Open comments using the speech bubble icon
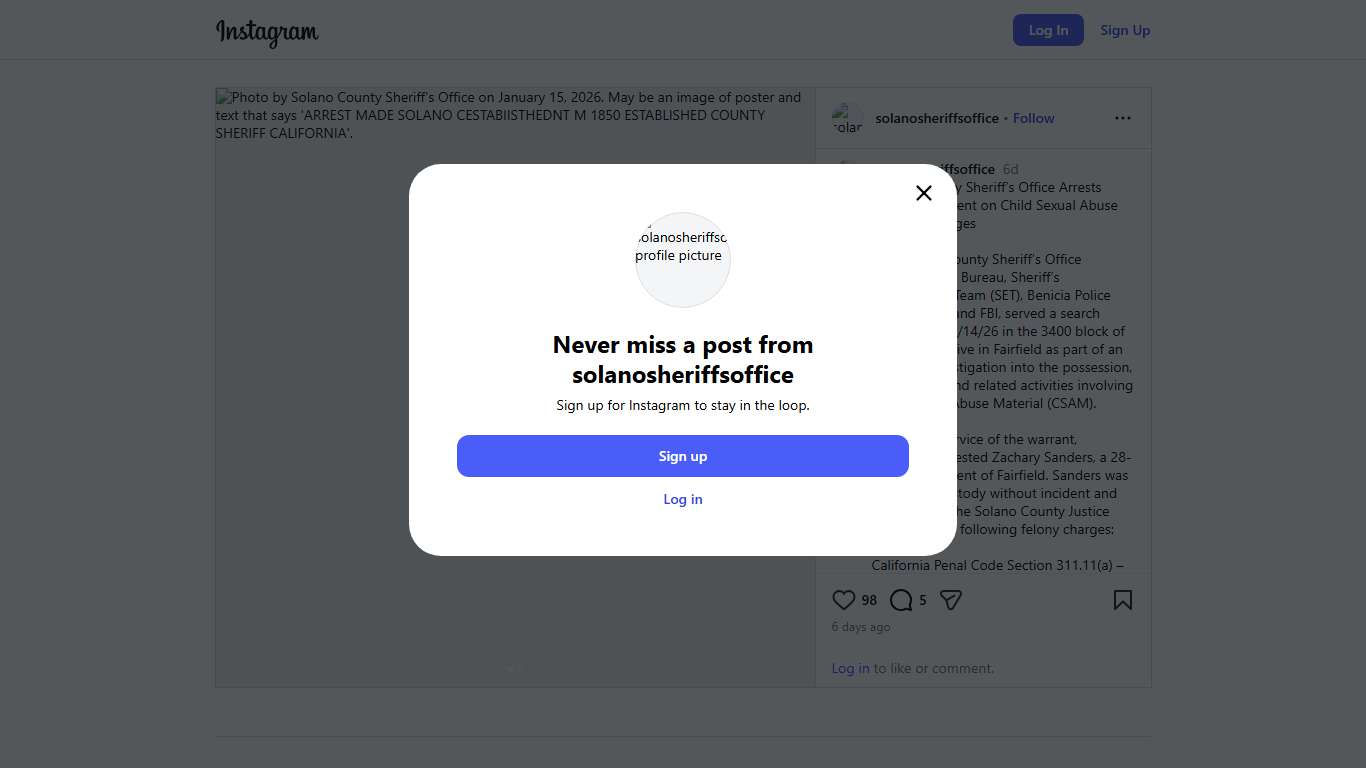This screenshot has height=768, width=1366. pyautogui.click(x=901, y=600)
